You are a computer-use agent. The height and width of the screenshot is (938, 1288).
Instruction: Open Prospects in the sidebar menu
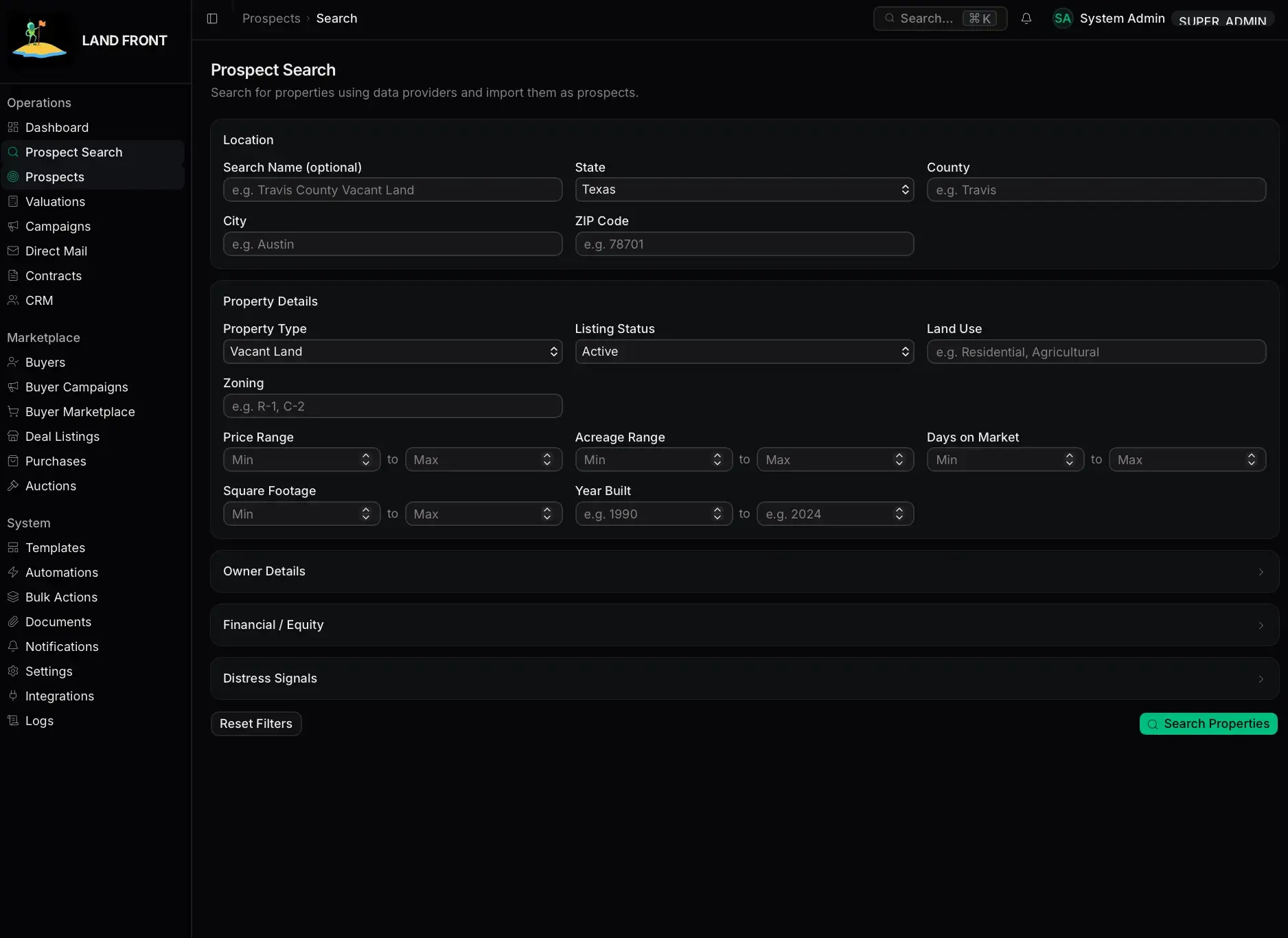coord(93,177)
